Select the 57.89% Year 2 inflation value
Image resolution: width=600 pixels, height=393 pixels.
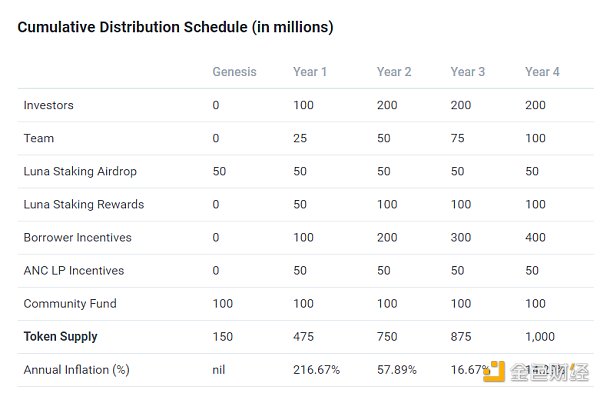pos(397,370)
